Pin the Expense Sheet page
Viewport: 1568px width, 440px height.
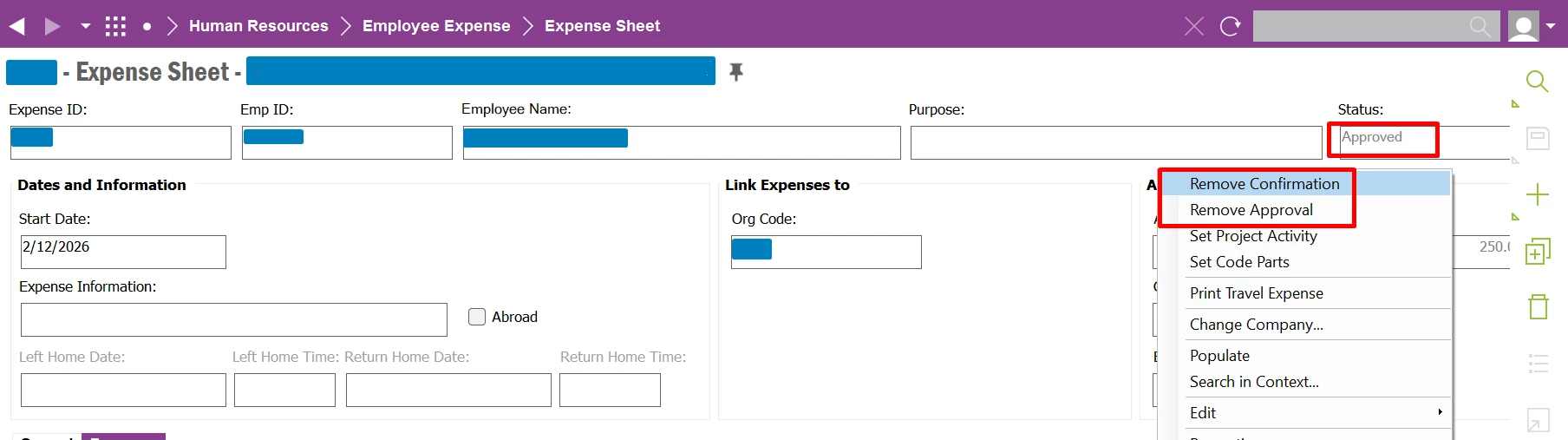(x=736, y=72)
